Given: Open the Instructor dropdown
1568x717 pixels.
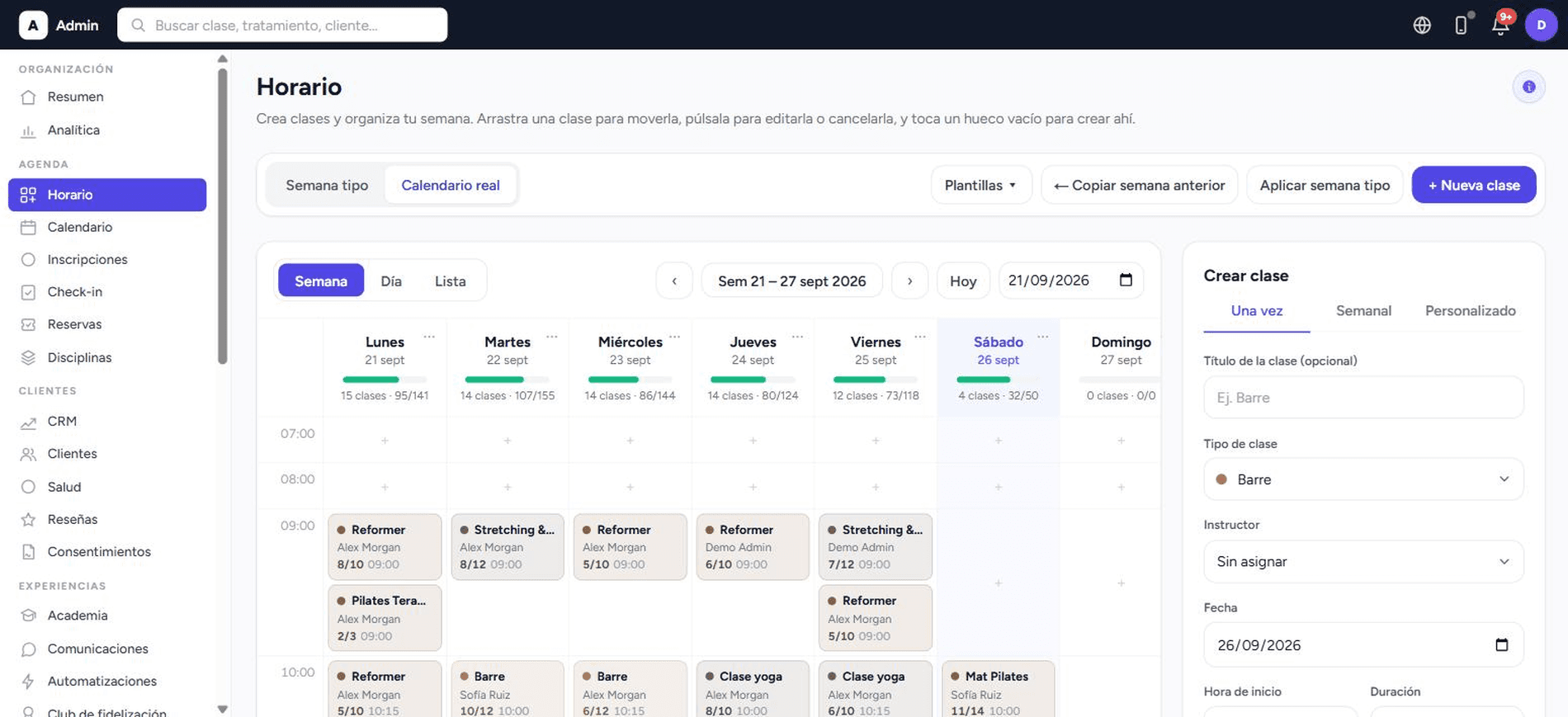Looking at the screenshot, I should [1363, 561].
